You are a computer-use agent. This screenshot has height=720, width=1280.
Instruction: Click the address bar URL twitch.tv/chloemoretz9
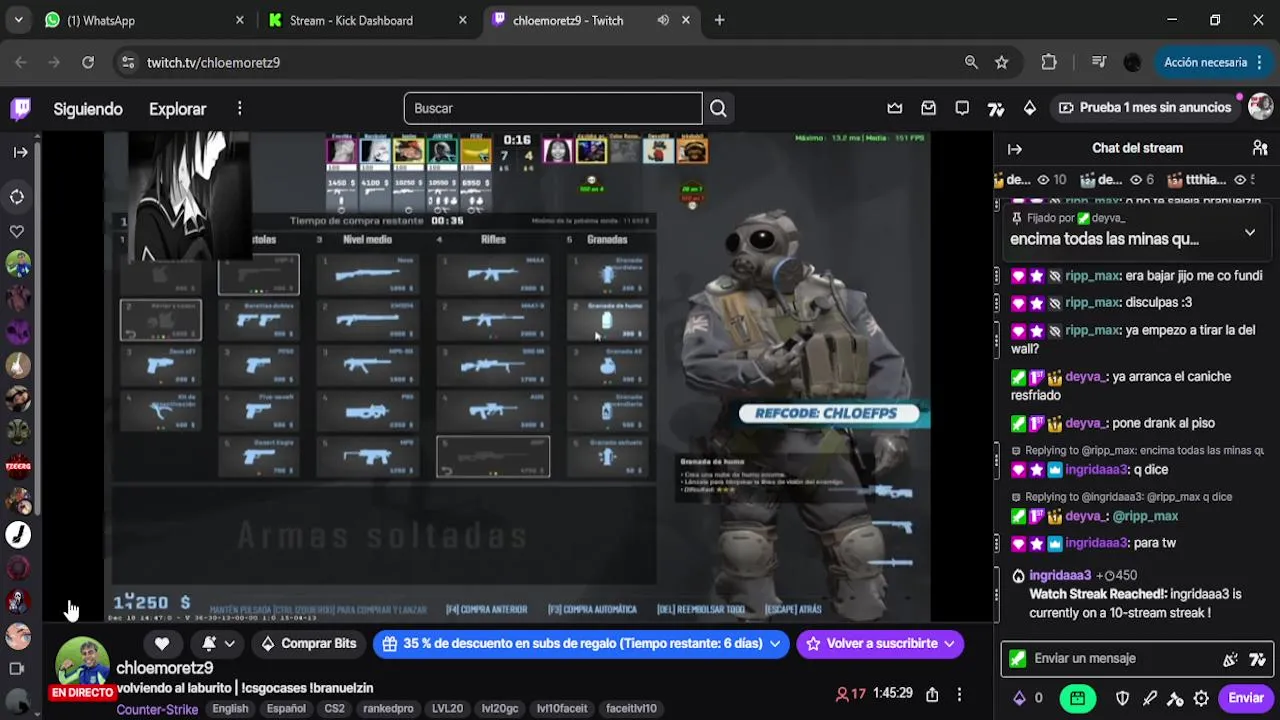click(213, 62)
